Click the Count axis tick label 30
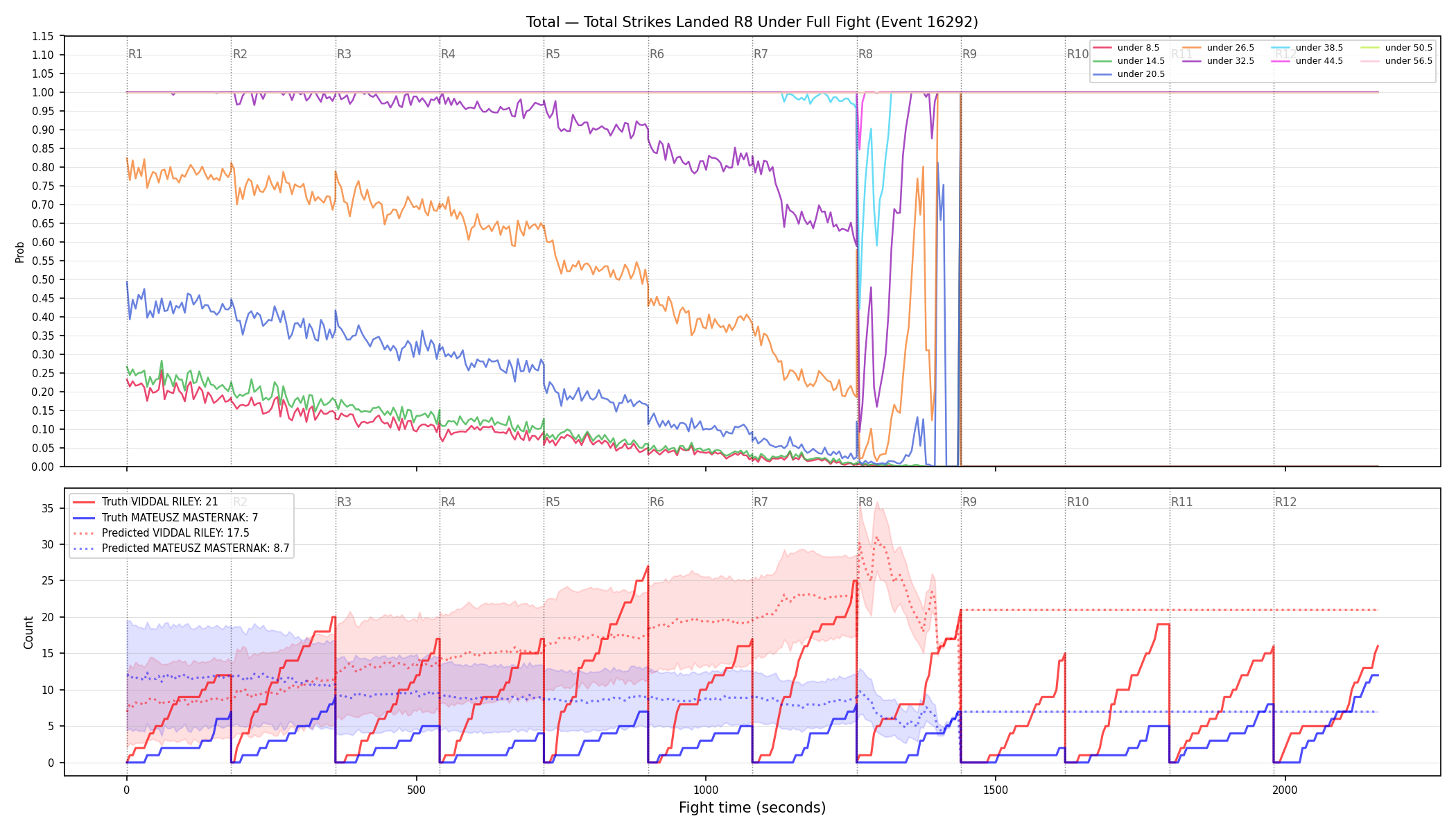The height and width of the screenshot is (832, 1456). point(48,544)
